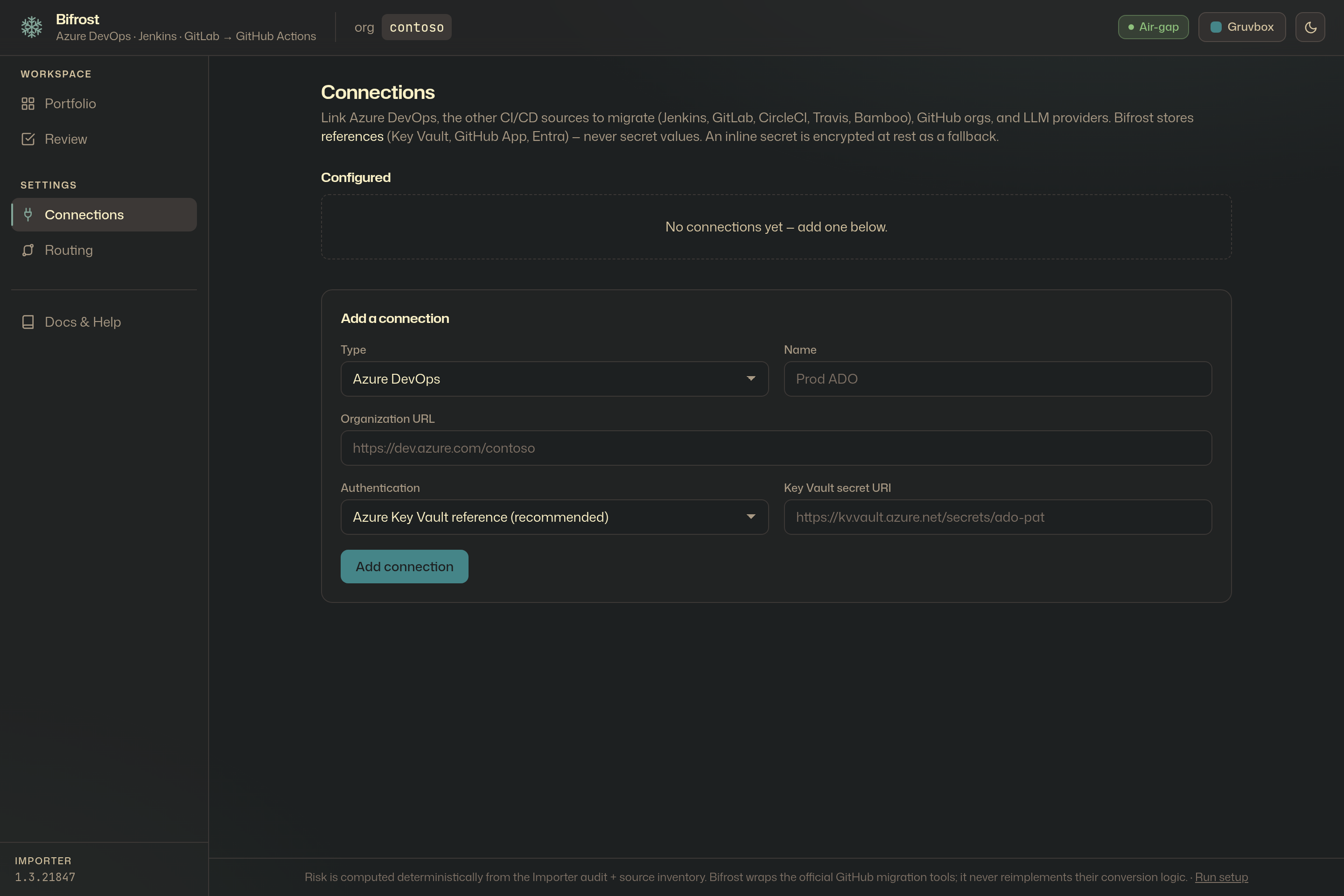Open the Gruvbox theme selector
Viewport: 1344px width, 896px height.
[x=1242, y=27]
